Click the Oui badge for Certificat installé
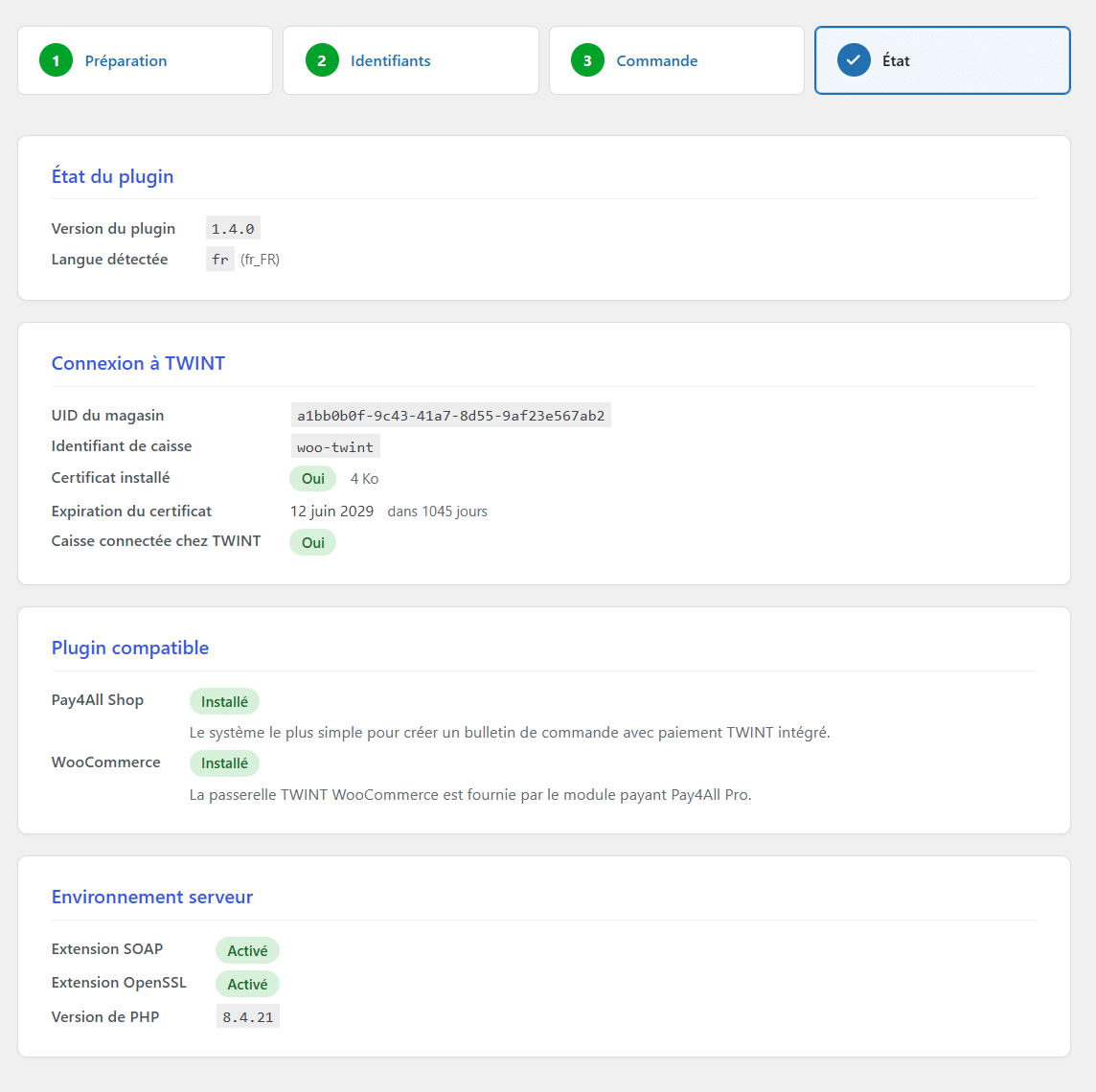 point(312,479)
